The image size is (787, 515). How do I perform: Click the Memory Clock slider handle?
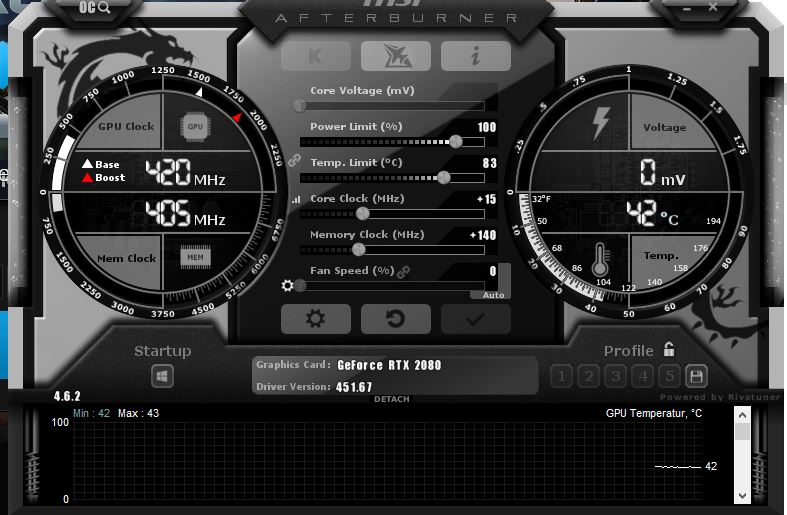pos(359,249)
